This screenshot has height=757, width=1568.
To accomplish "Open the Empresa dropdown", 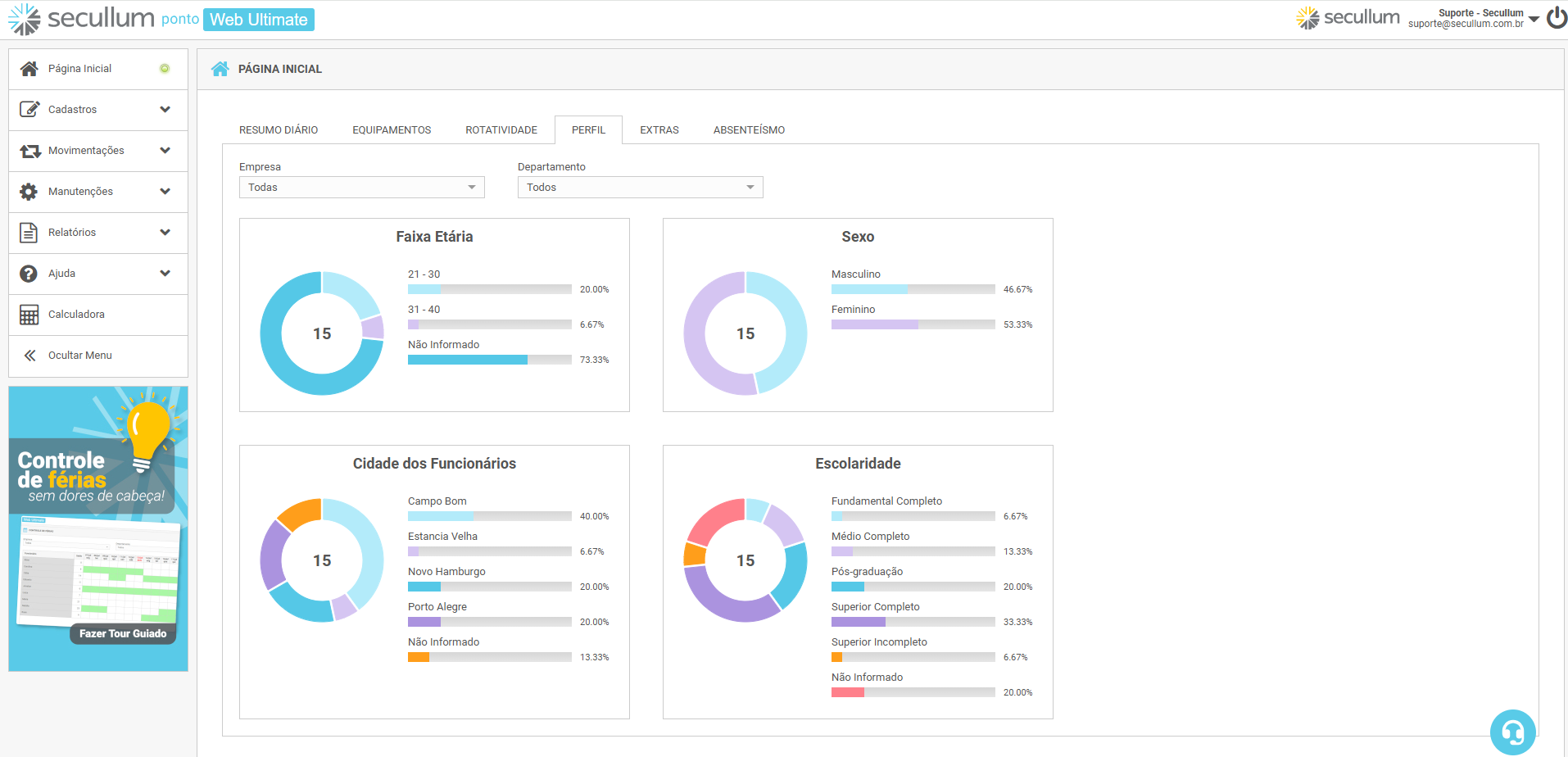I will [x=361, y=188].
